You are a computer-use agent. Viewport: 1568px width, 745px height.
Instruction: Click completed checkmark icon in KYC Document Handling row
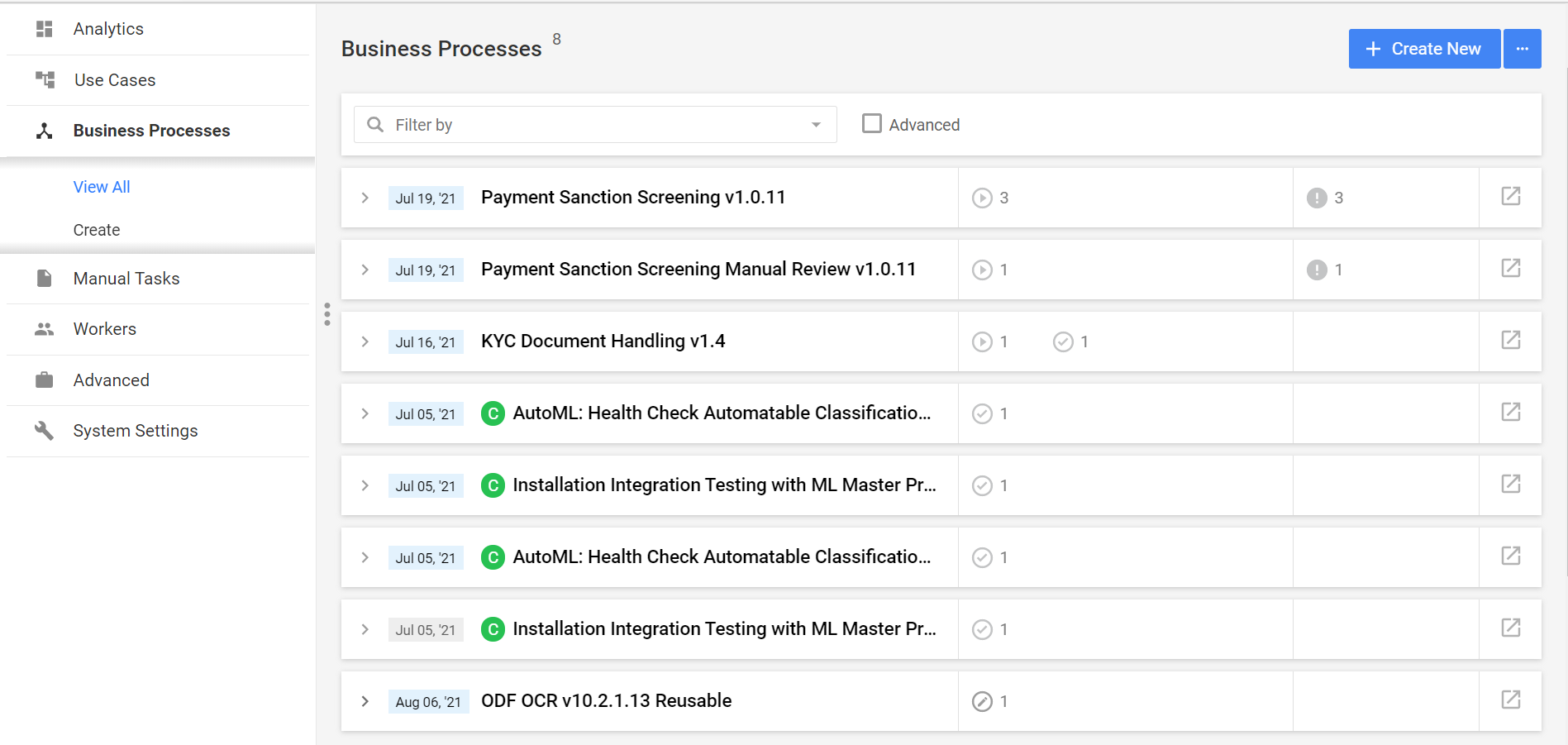tap(1063, 341)
